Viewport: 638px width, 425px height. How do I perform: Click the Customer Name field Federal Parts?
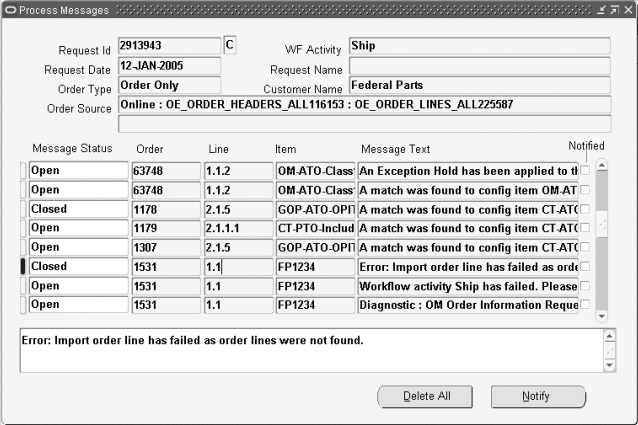click(x=480, y=85)
